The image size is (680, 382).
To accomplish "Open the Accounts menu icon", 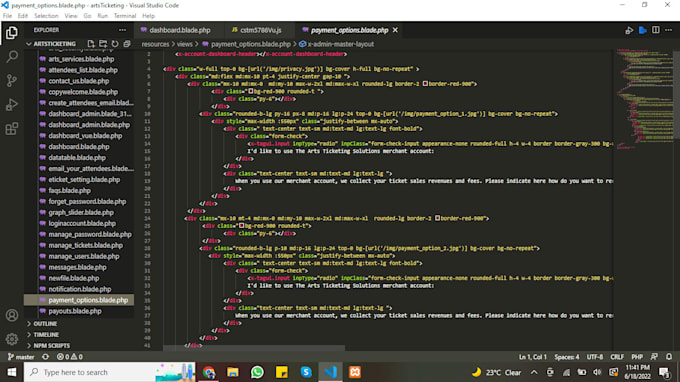I will click(x=12, y=315).
